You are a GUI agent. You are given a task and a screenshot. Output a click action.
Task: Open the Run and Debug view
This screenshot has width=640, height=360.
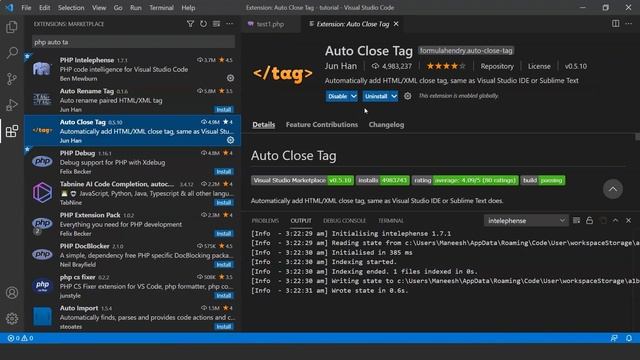pyautogui.click(x=12, y=105)
